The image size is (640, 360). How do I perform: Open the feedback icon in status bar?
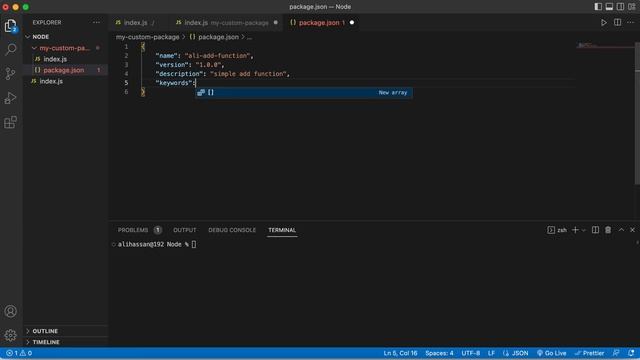(x=616, y=353)
